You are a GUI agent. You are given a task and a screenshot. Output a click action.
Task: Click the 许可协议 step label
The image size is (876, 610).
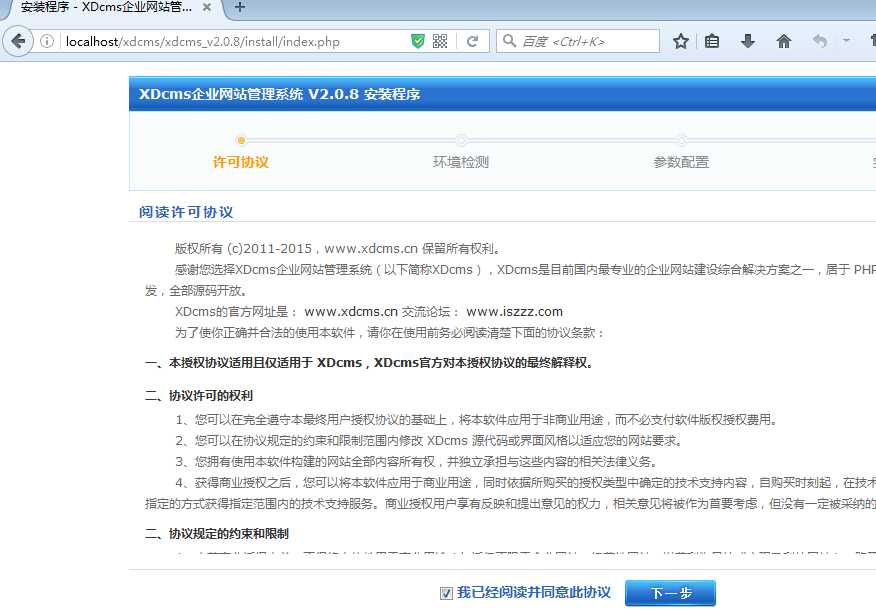[241, 162]
